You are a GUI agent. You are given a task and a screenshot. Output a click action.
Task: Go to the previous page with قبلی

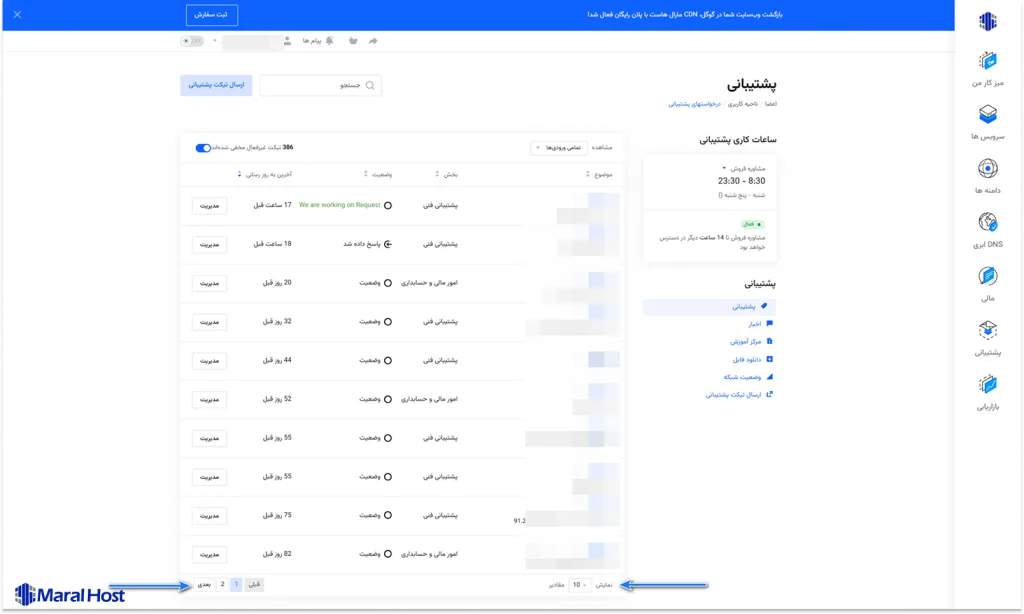coord(254,585)
